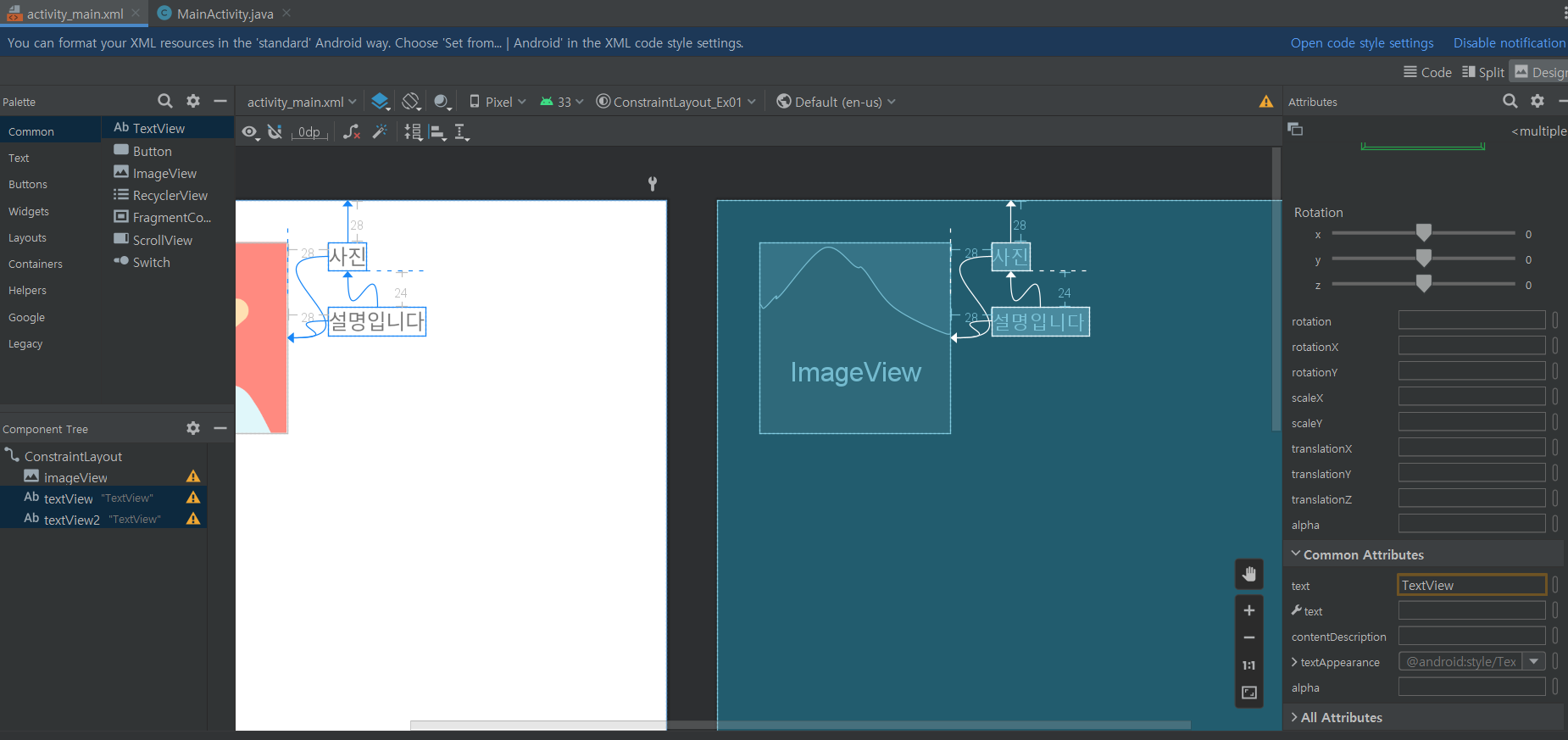Screen dimensions: 1568x740
Task: Open night mode selector icon
Action: pos(442,102)
